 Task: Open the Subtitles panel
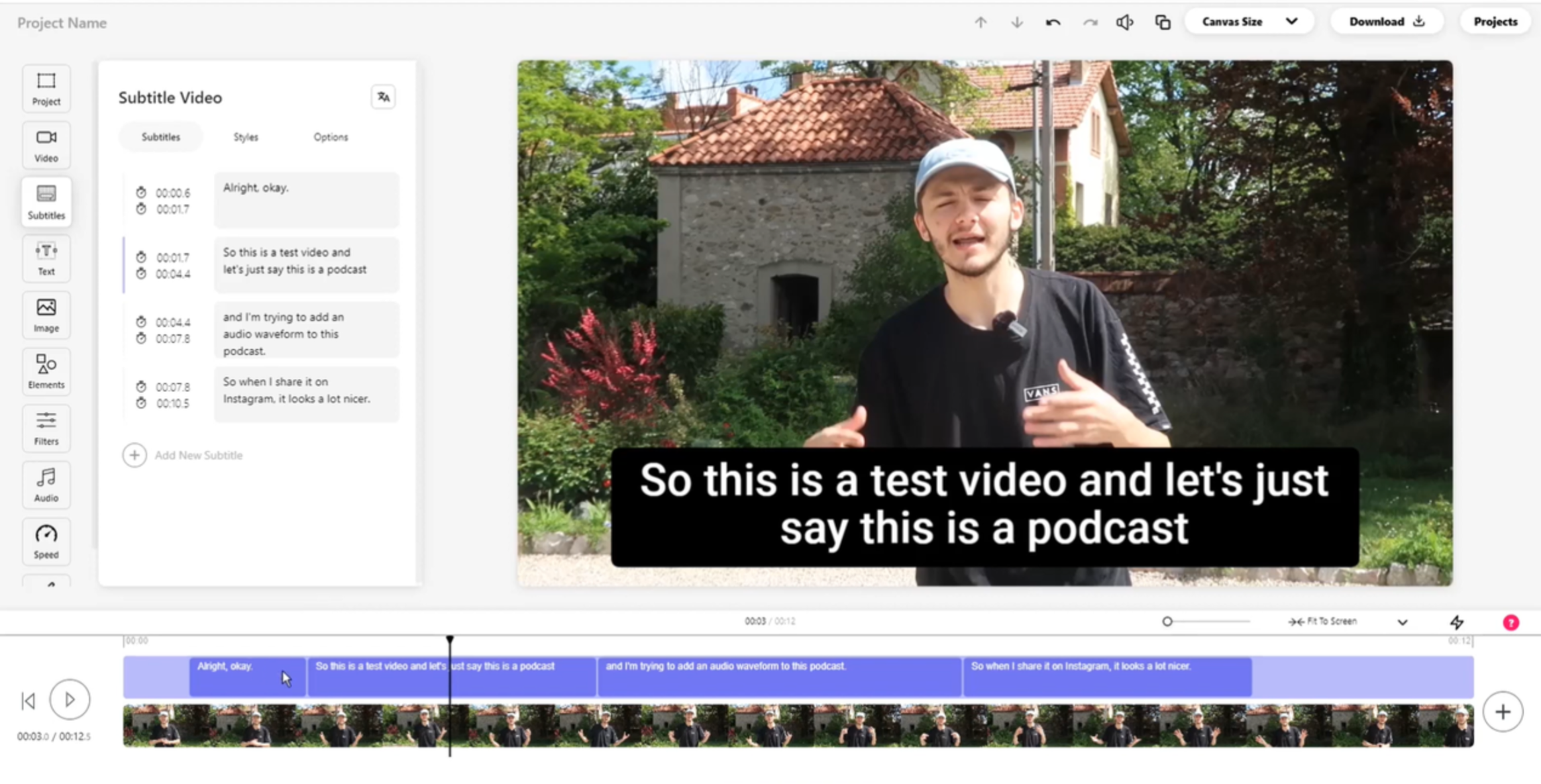tap(45, 201)
